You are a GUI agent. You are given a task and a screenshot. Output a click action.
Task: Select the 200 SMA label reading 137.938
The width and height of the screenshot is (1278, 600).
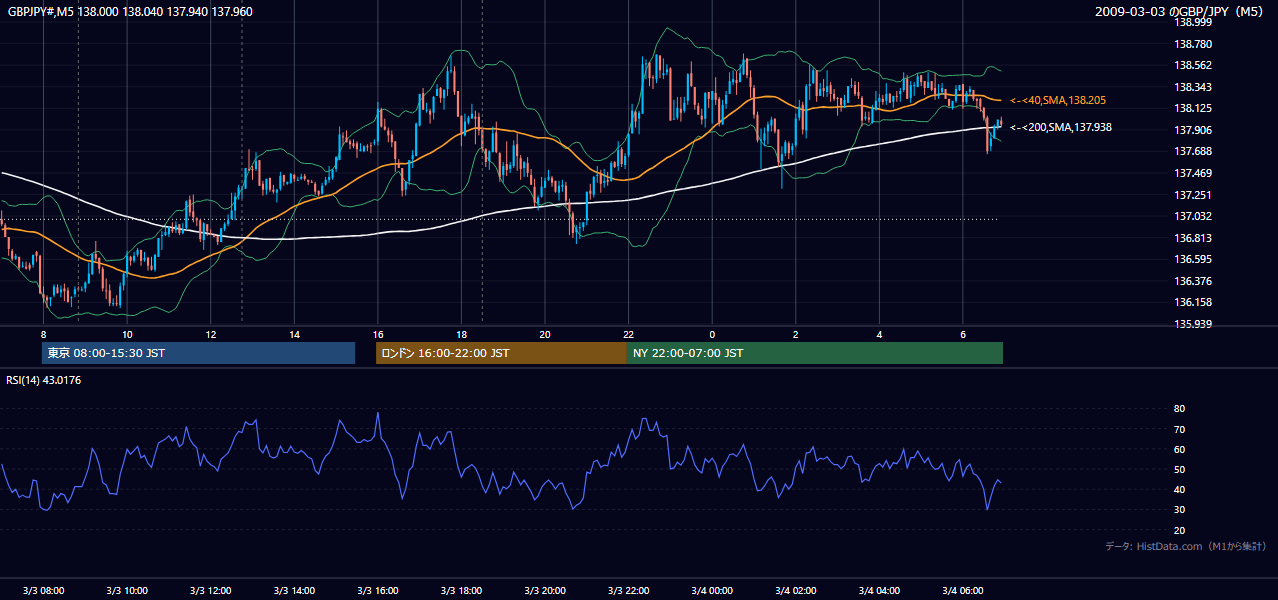point(1061,127)
